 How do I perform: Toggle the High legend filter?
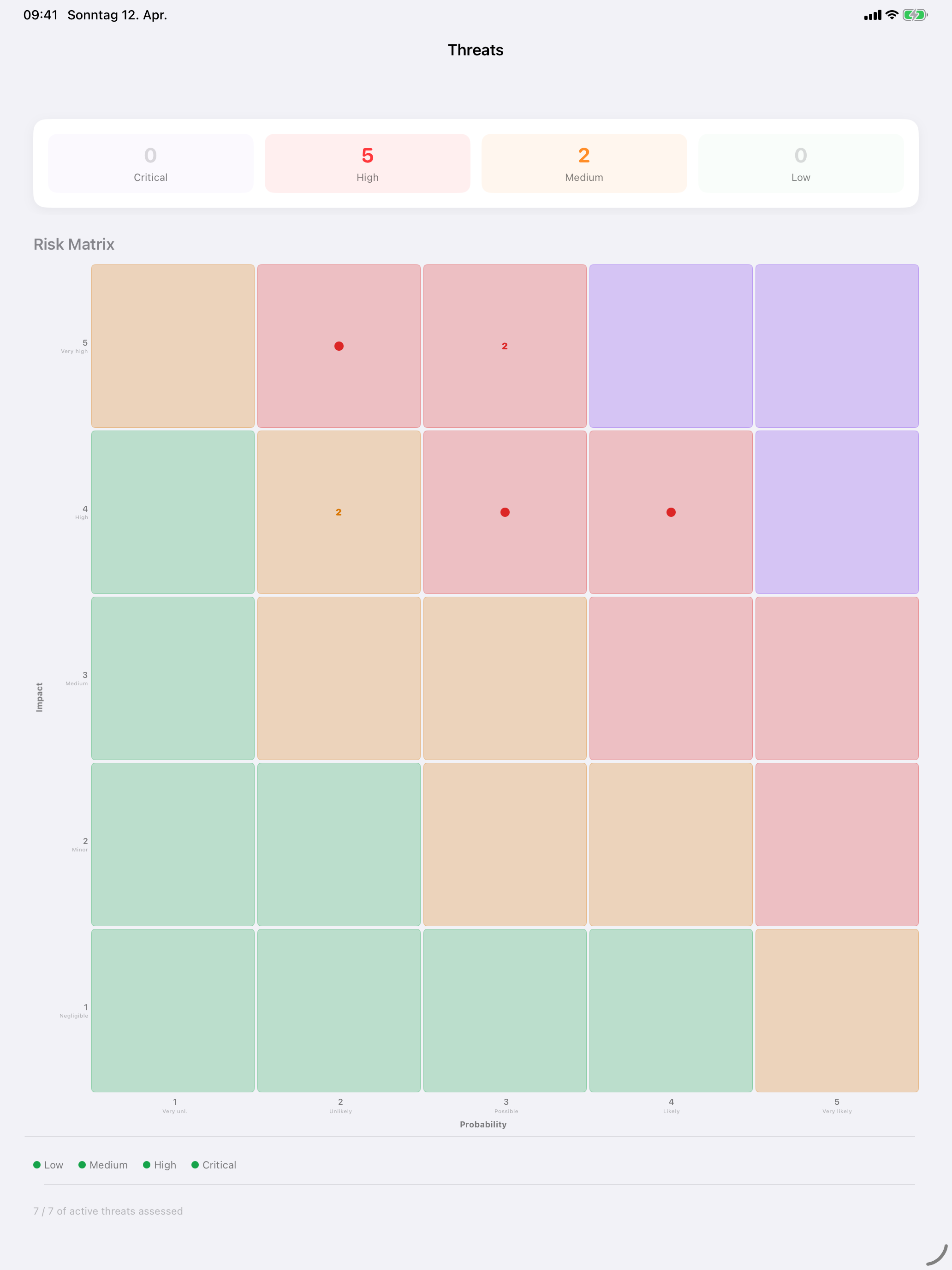coord(160,1164)
